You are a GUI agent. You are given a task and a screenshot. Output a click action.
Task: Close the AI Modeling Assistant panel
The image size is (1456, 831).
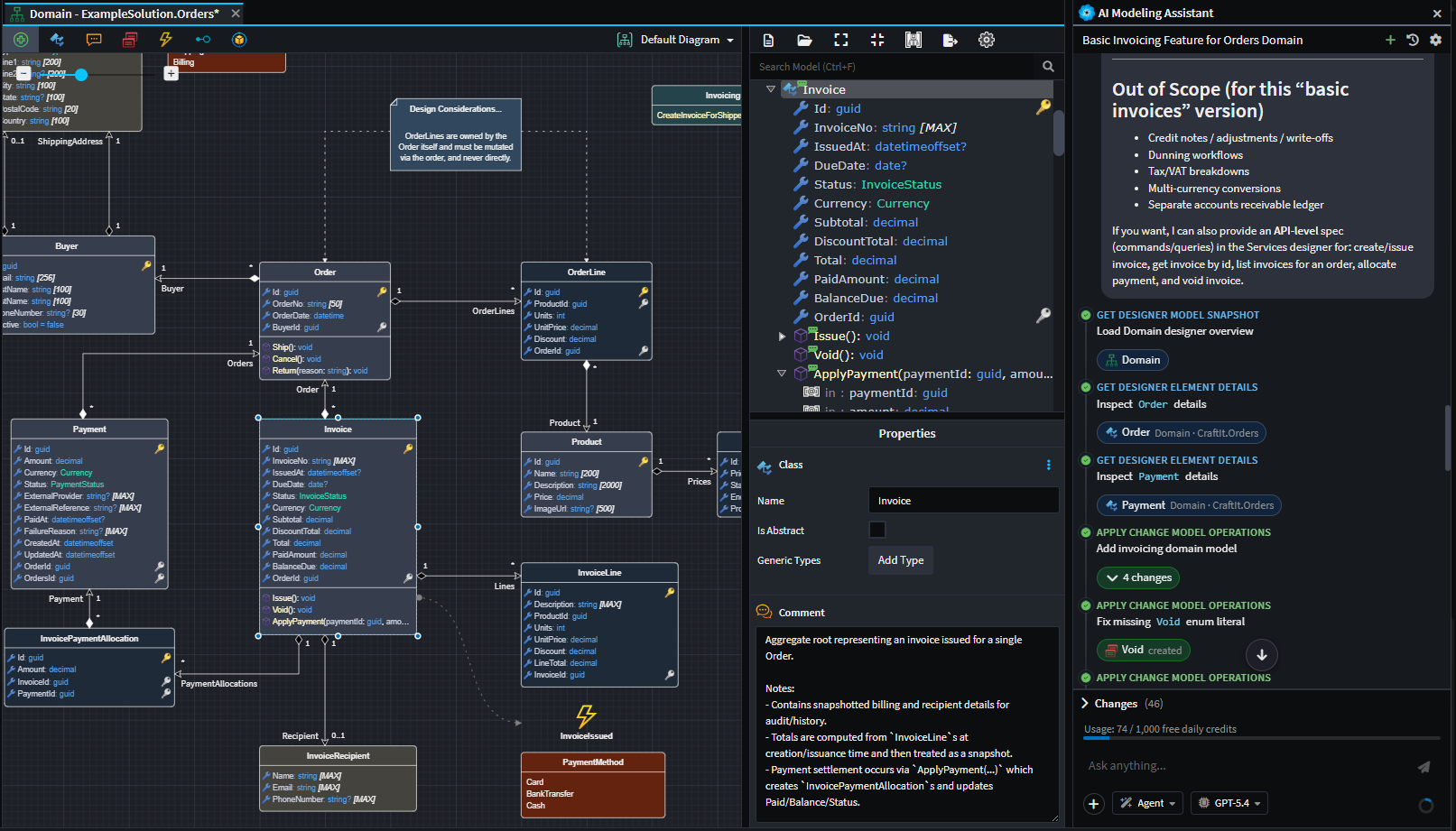(x=1437, y=14)
